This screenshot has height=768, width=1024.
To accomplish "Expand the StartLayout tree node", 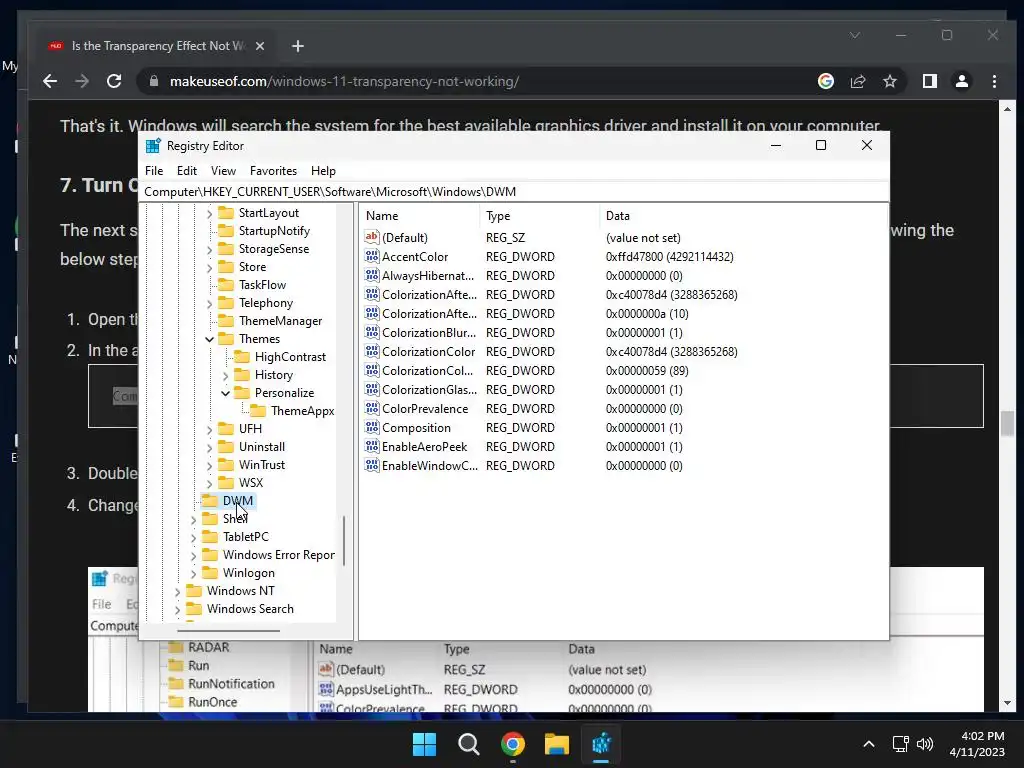I will [x=209, y=214].
